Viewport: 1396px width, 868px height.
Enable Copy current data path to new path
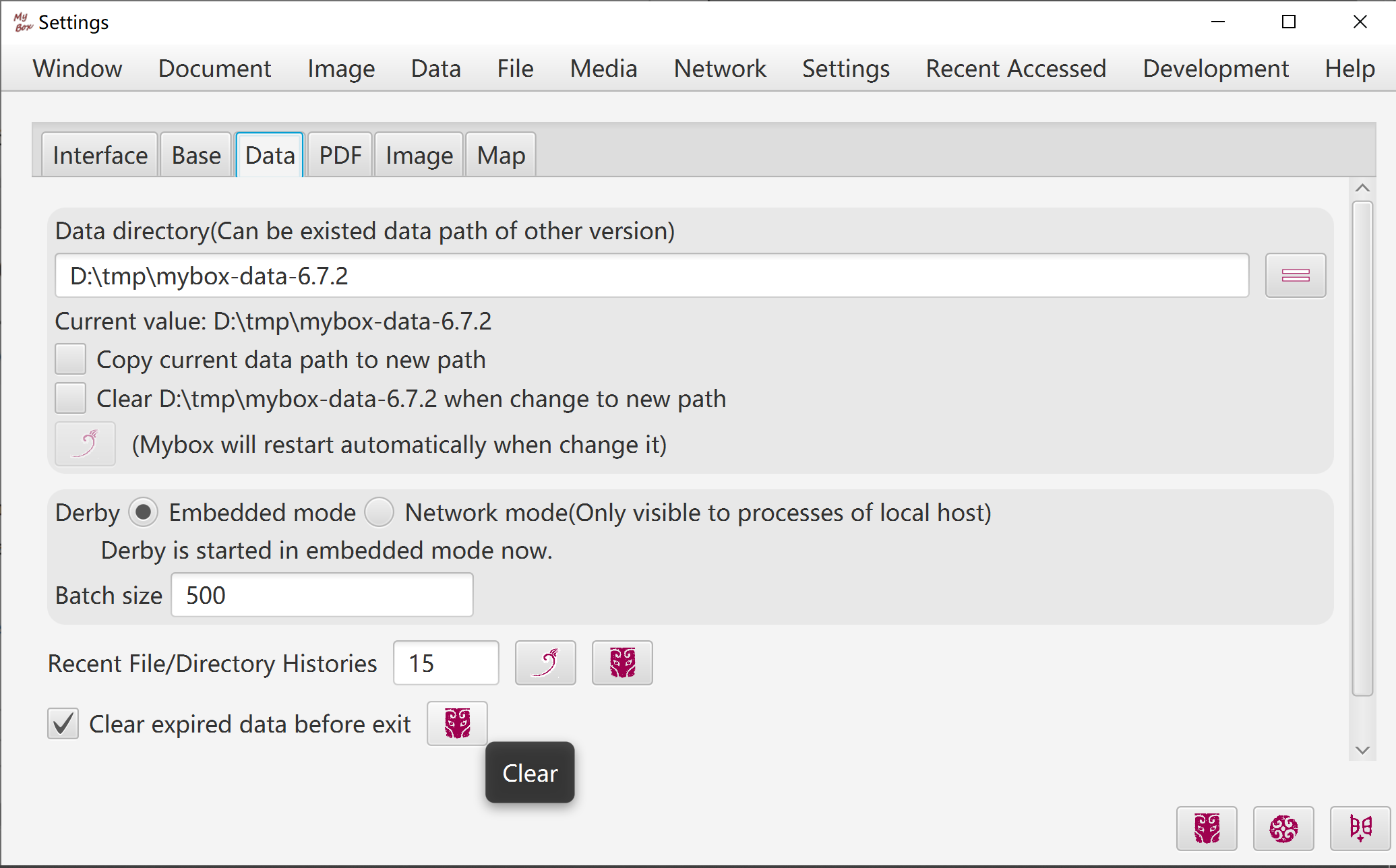pyautogui.click(x=71, y=359)
